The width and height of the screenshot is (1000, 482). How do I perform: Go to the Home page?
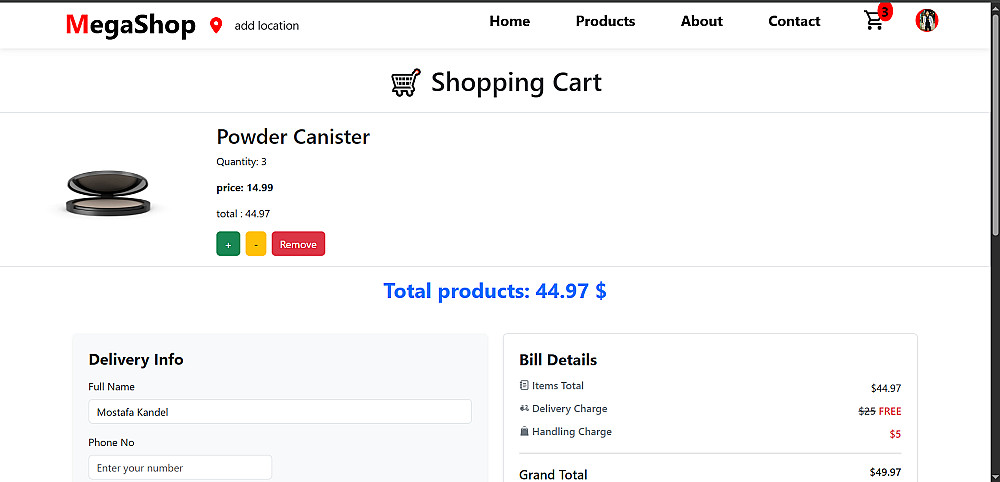tap(510, 21)
